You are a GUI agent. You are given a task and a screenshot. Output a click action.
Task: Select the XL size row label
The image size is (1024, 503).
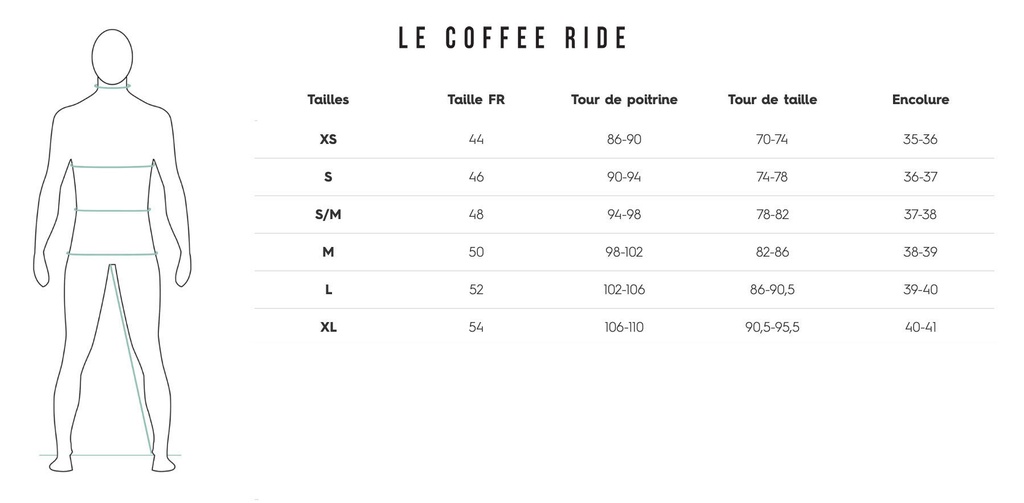click(x=328, y=327)
